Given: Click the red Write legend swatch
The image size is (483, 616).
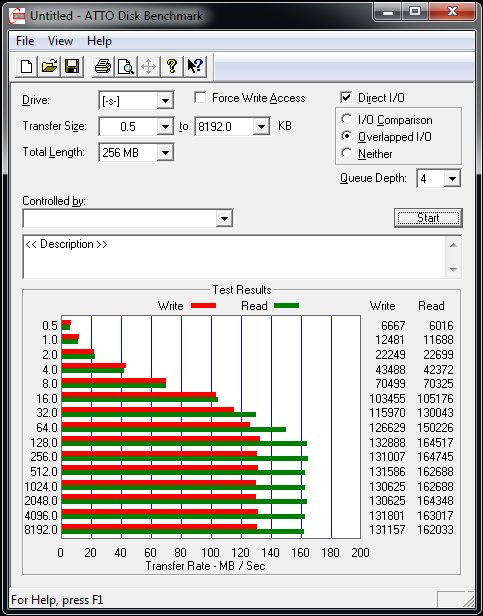Looking at the screenshot, I should pyautogui.click(x=204, y=306).
